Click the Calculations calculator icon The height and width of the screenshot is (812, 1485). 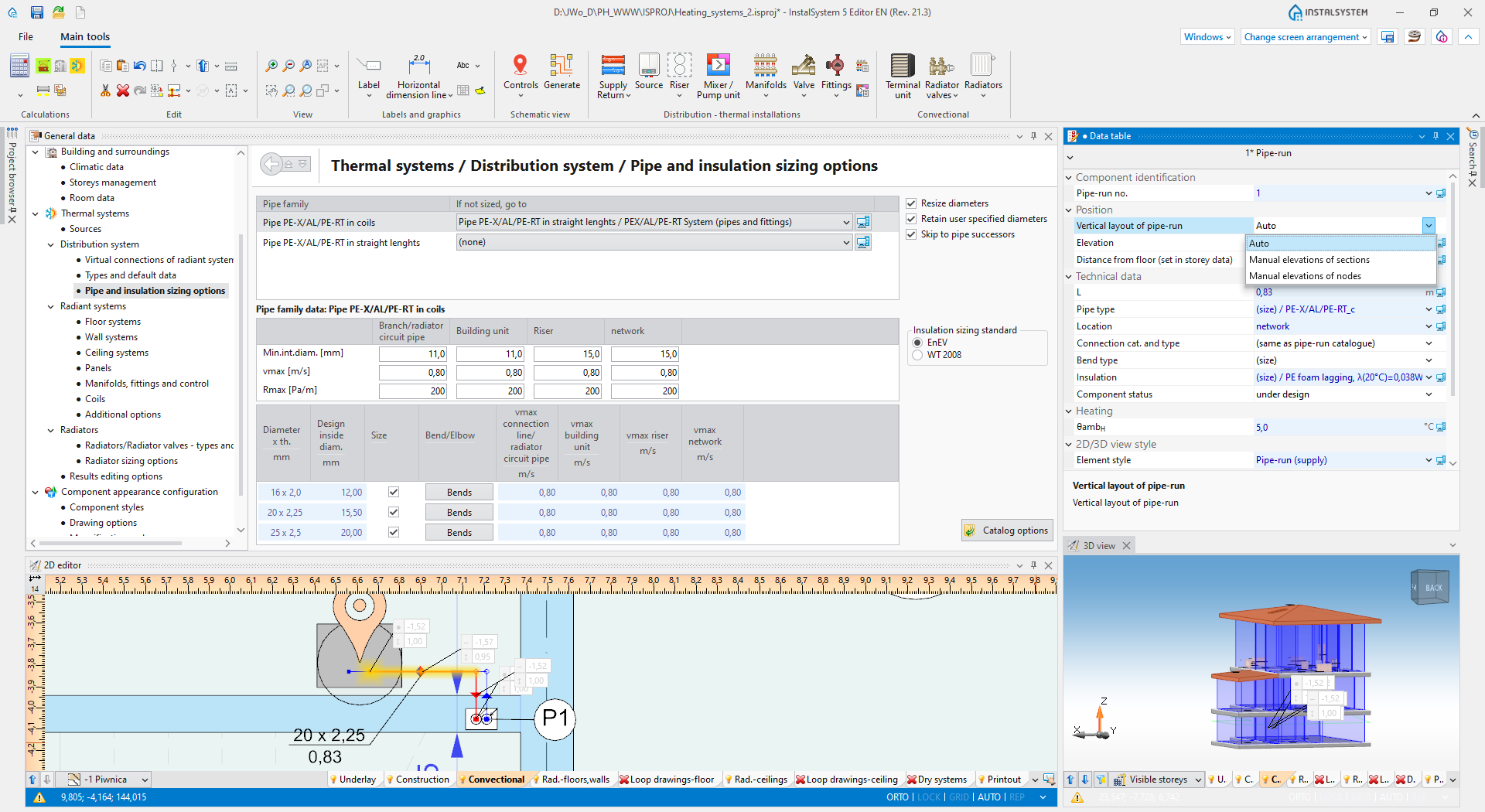click(x=19, y=66)
